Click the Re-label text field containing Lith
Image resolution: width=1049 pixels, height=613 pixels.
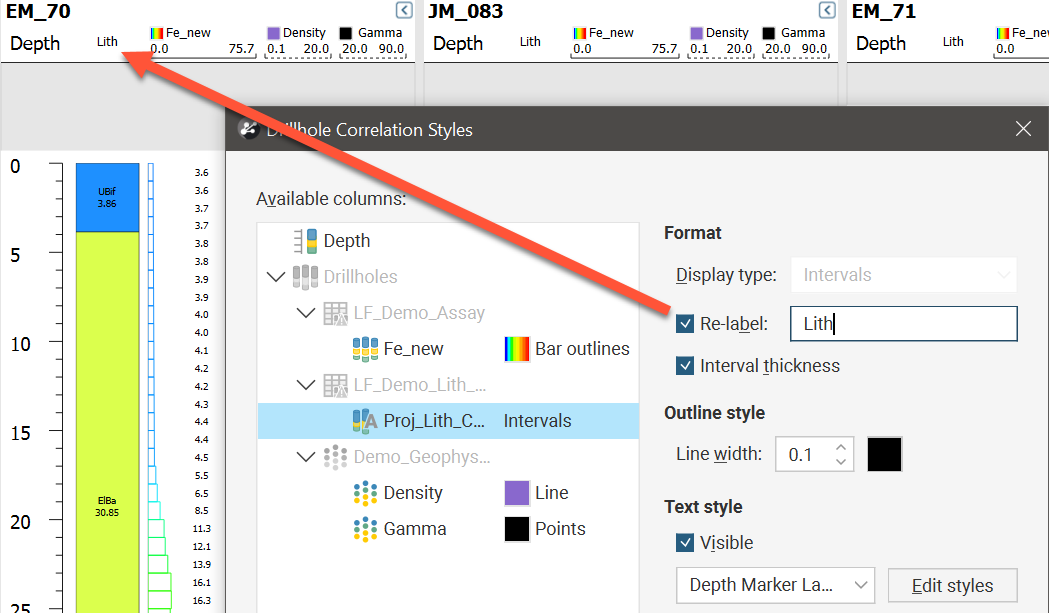[x=902, y=324]
